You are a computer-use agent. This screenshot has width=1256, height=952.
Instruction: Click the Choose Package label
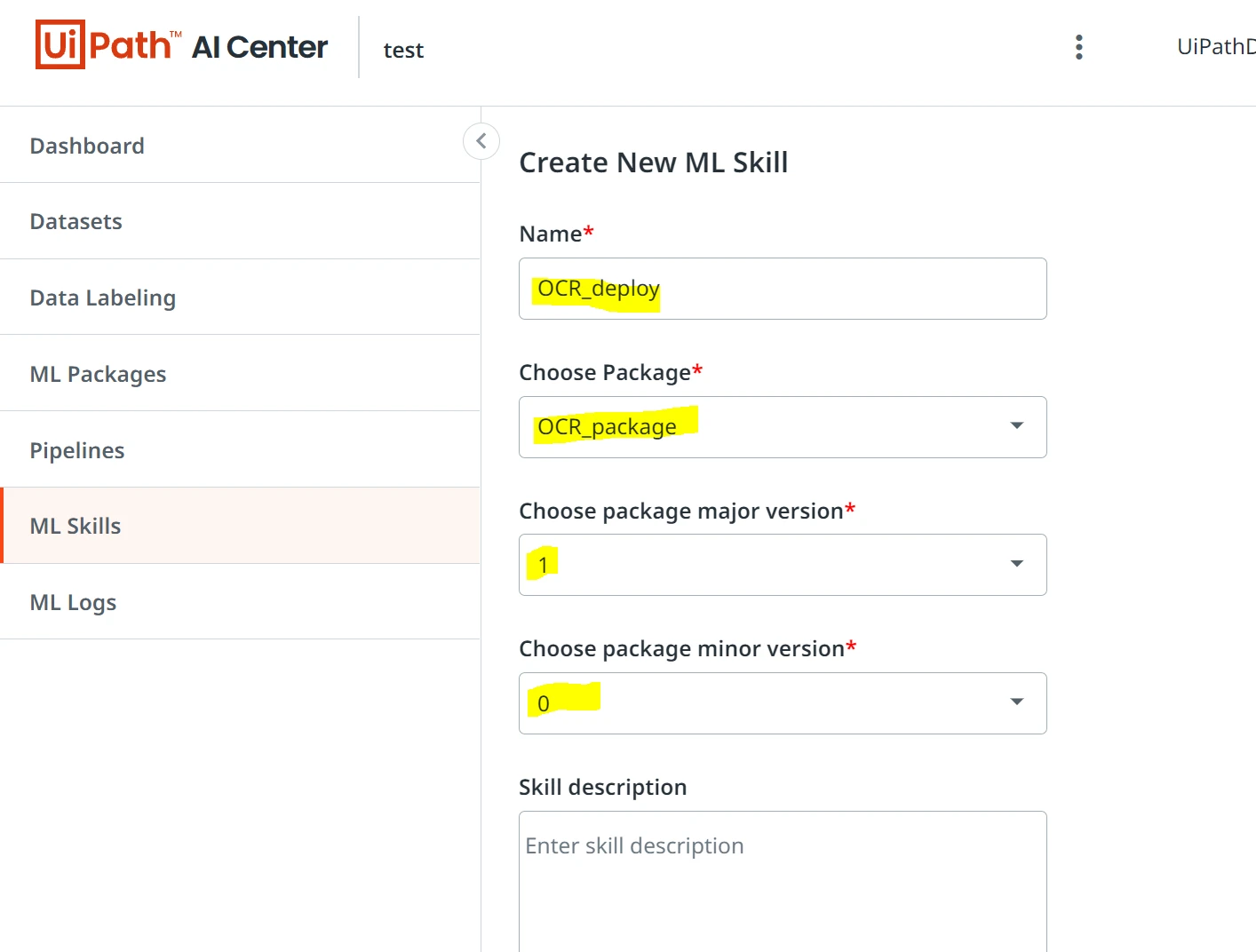click(610, 372)
